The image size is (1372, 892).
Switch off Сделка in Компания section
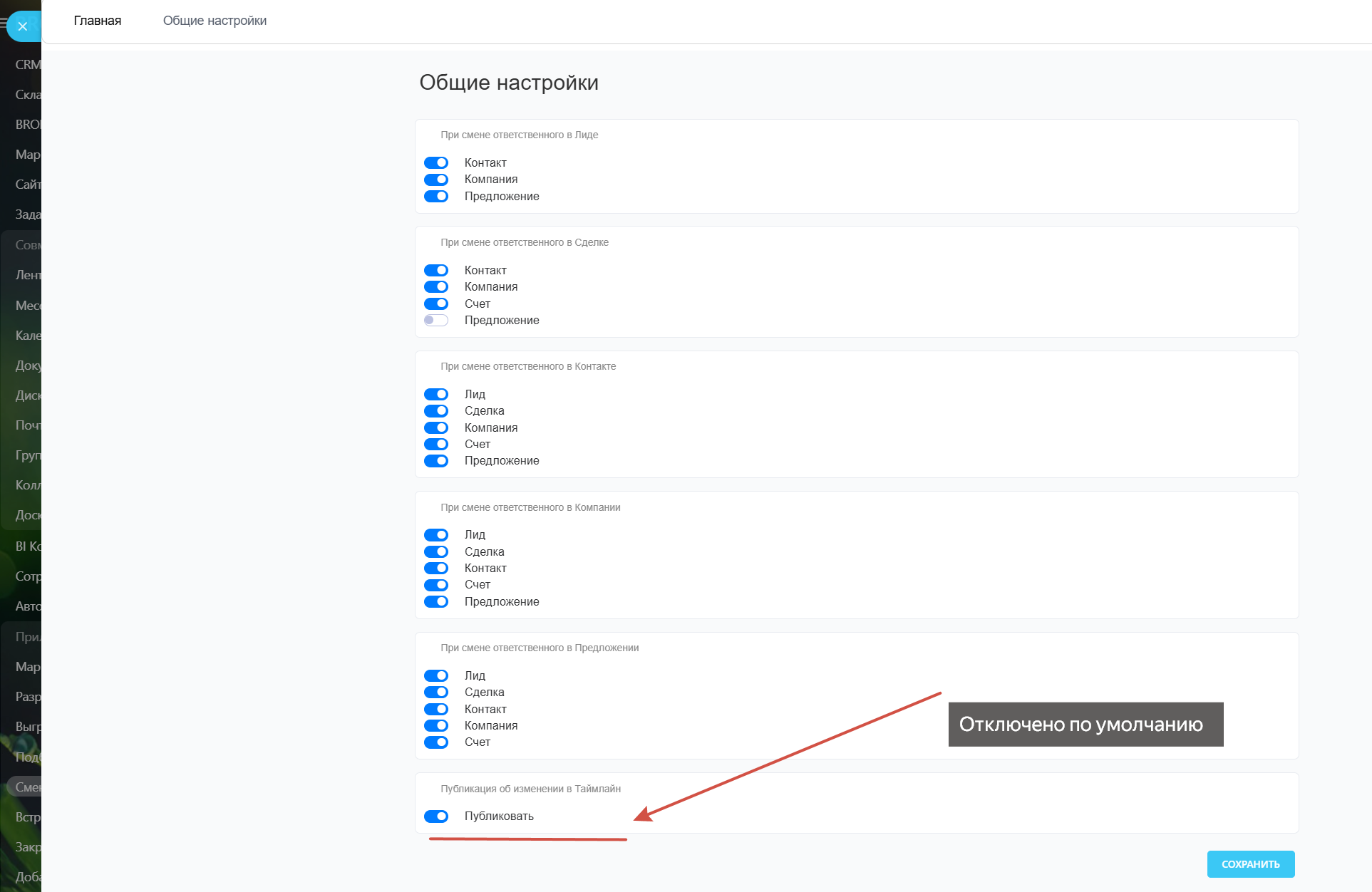click(436, 552)
